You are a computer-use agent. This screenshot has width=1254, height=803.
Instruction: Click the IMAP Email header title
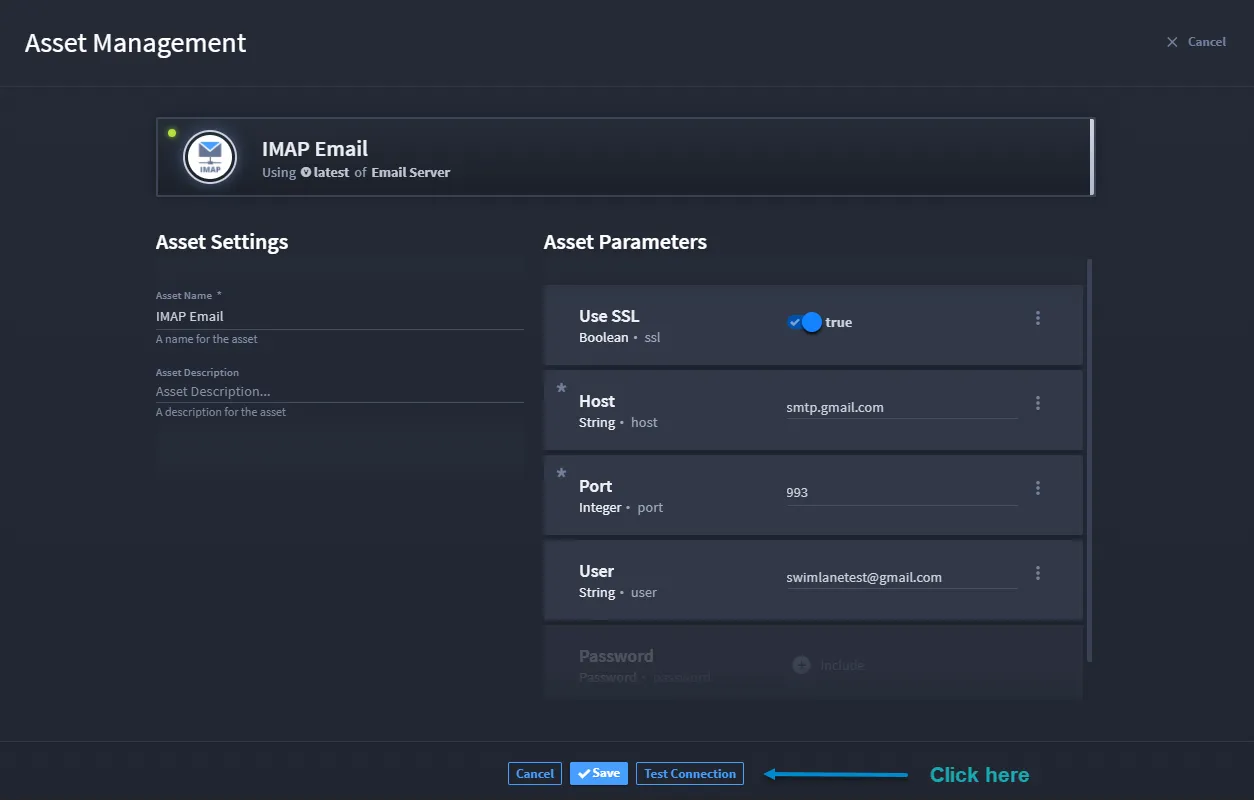pos(315,149)
